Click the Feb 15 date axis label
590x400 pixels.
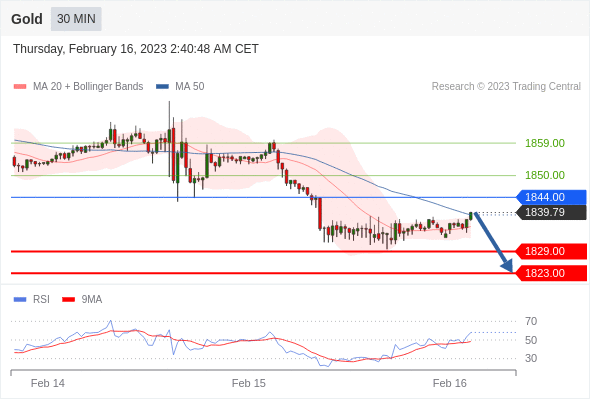tap(249, 383)
